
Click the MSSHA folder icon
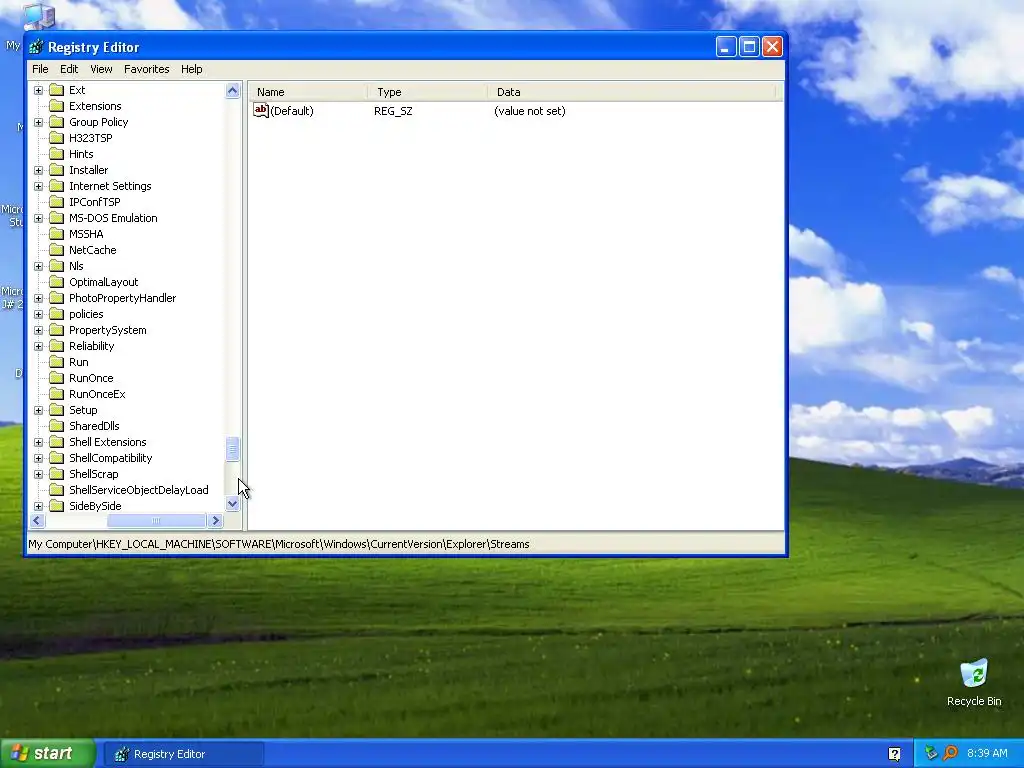click(x=57, y=234)
